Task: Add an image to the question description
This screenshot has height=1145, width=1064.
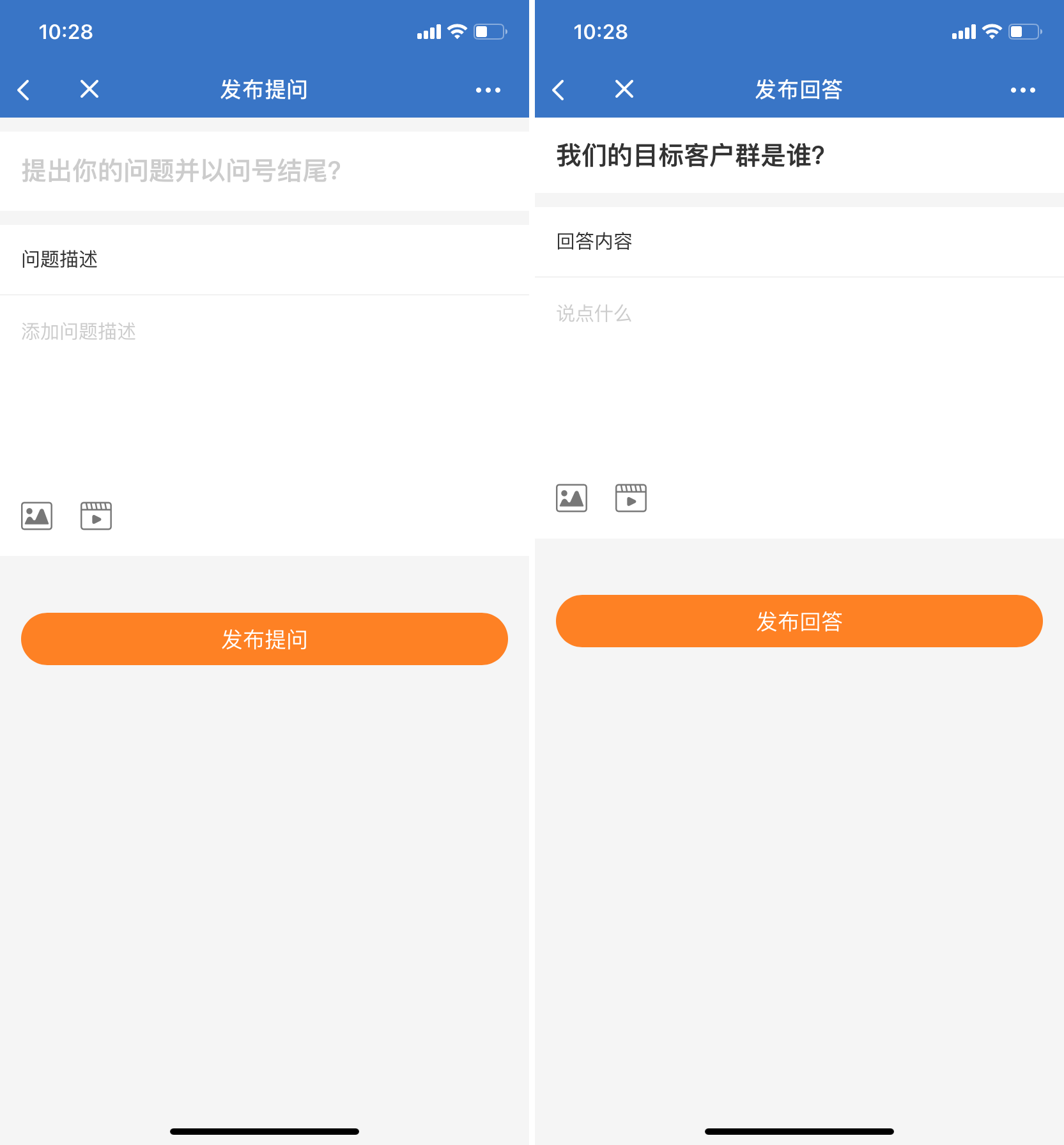Action: (x=37, y=516)
